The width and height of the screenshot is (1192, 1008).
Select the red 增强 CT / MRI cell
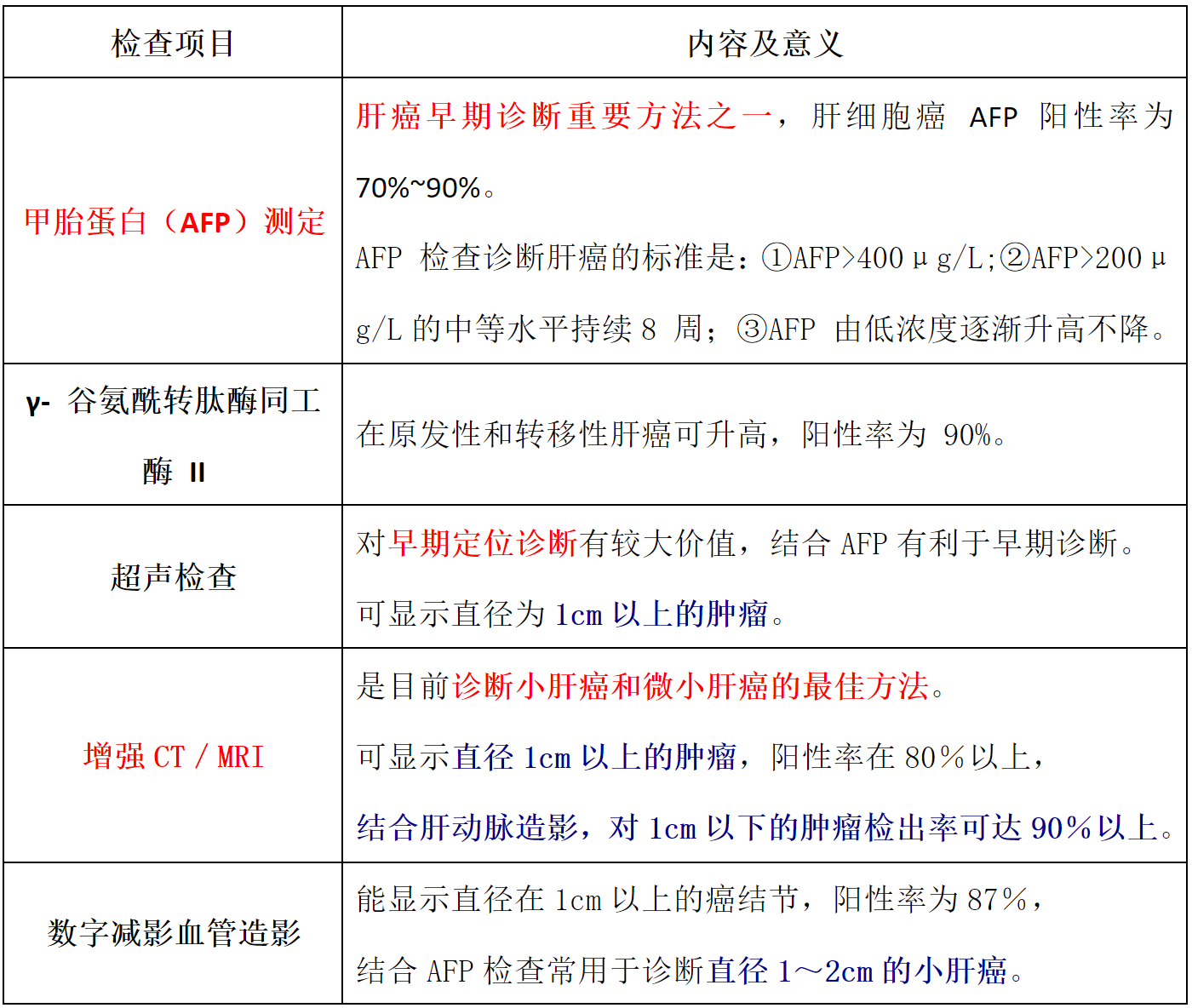pyautogui.click(x=174, y=756)
